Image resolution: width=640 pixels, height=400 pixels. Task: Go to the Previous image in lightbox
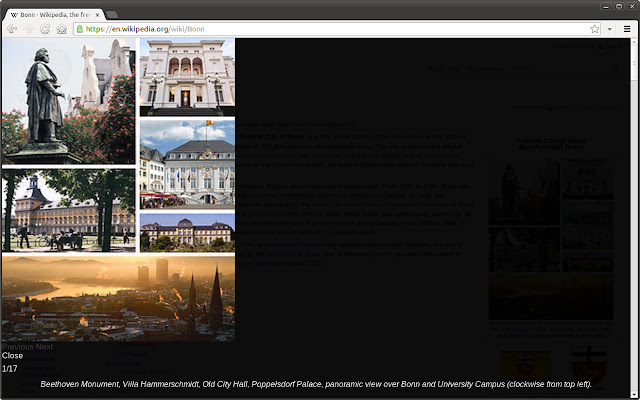(17, 347)
